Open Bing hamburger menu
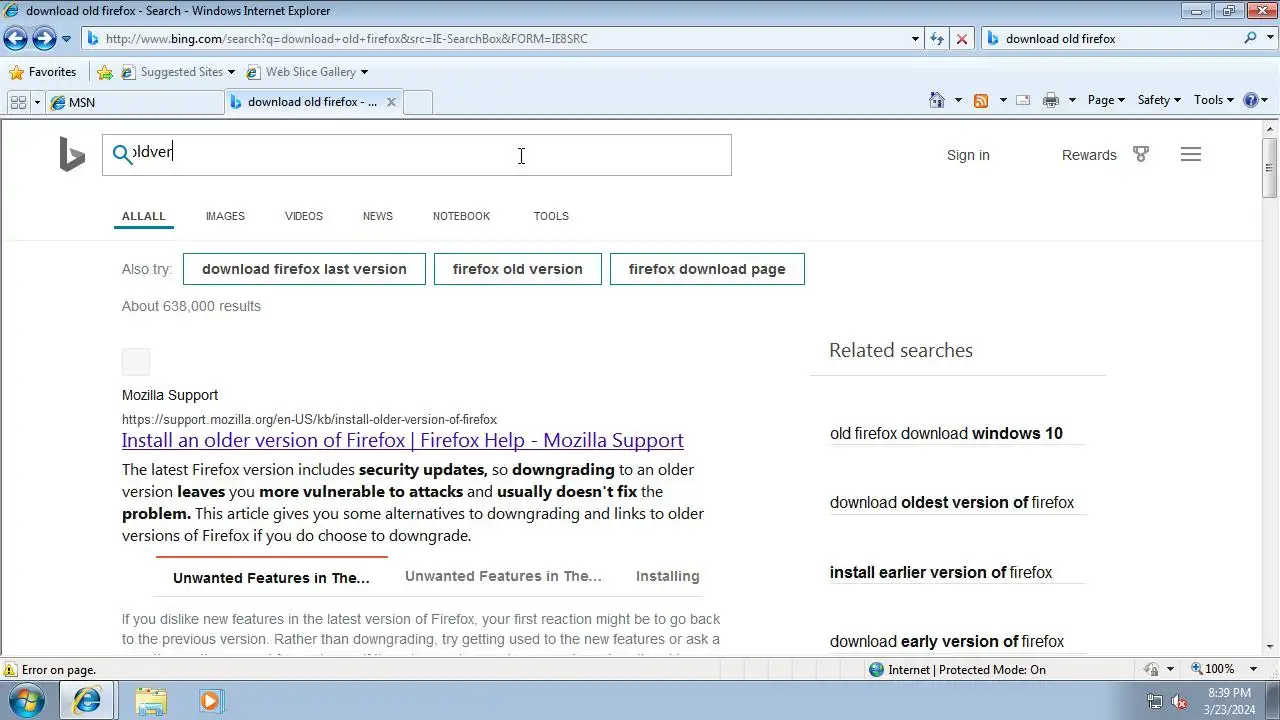The width and height of the screenshot is (1280, 720). click(1190, 154)
